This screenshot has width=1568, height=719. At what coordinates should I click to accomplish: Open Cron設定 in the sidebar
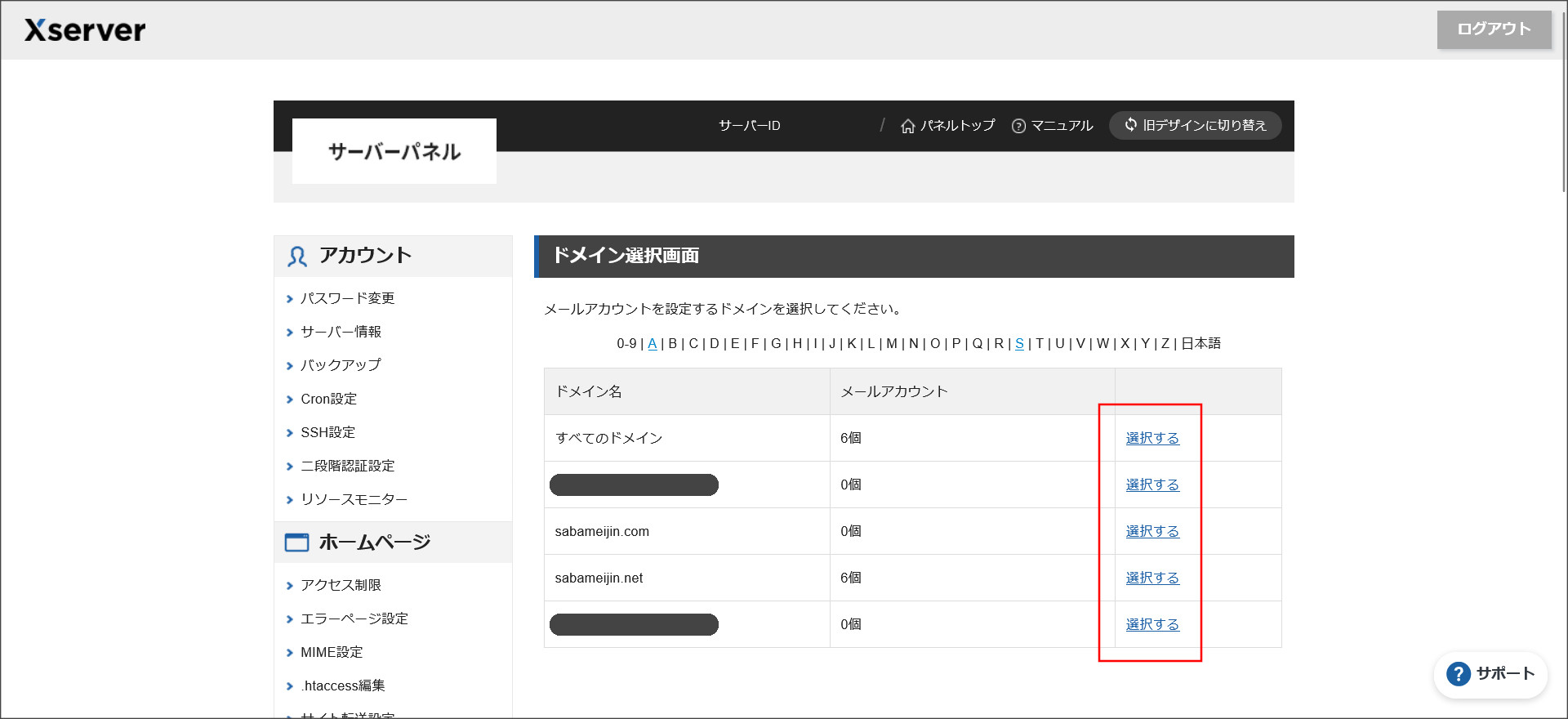tap(328, 399)
